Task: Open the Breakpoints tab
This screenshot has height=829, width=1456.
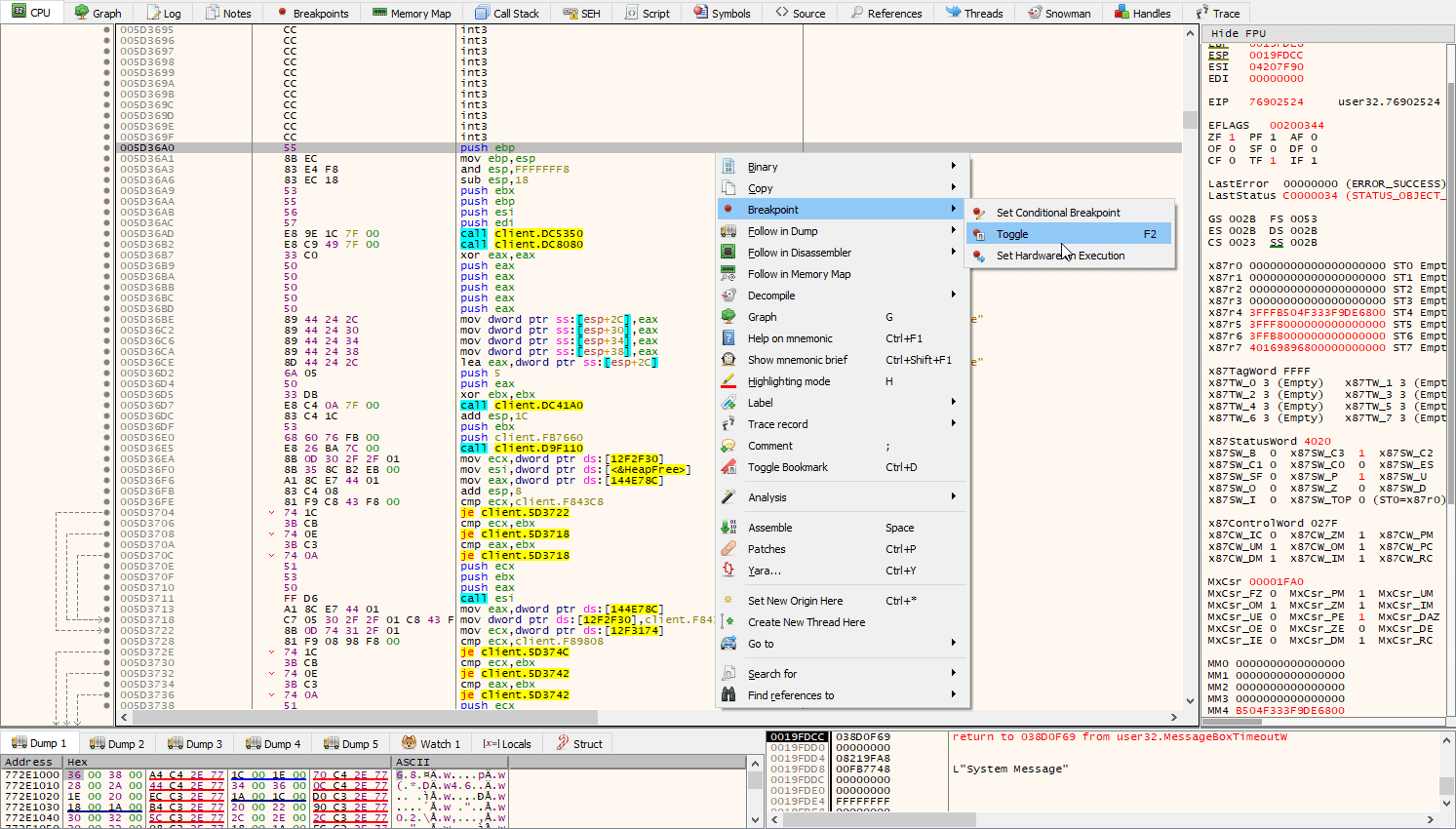Action: point(312,13)
